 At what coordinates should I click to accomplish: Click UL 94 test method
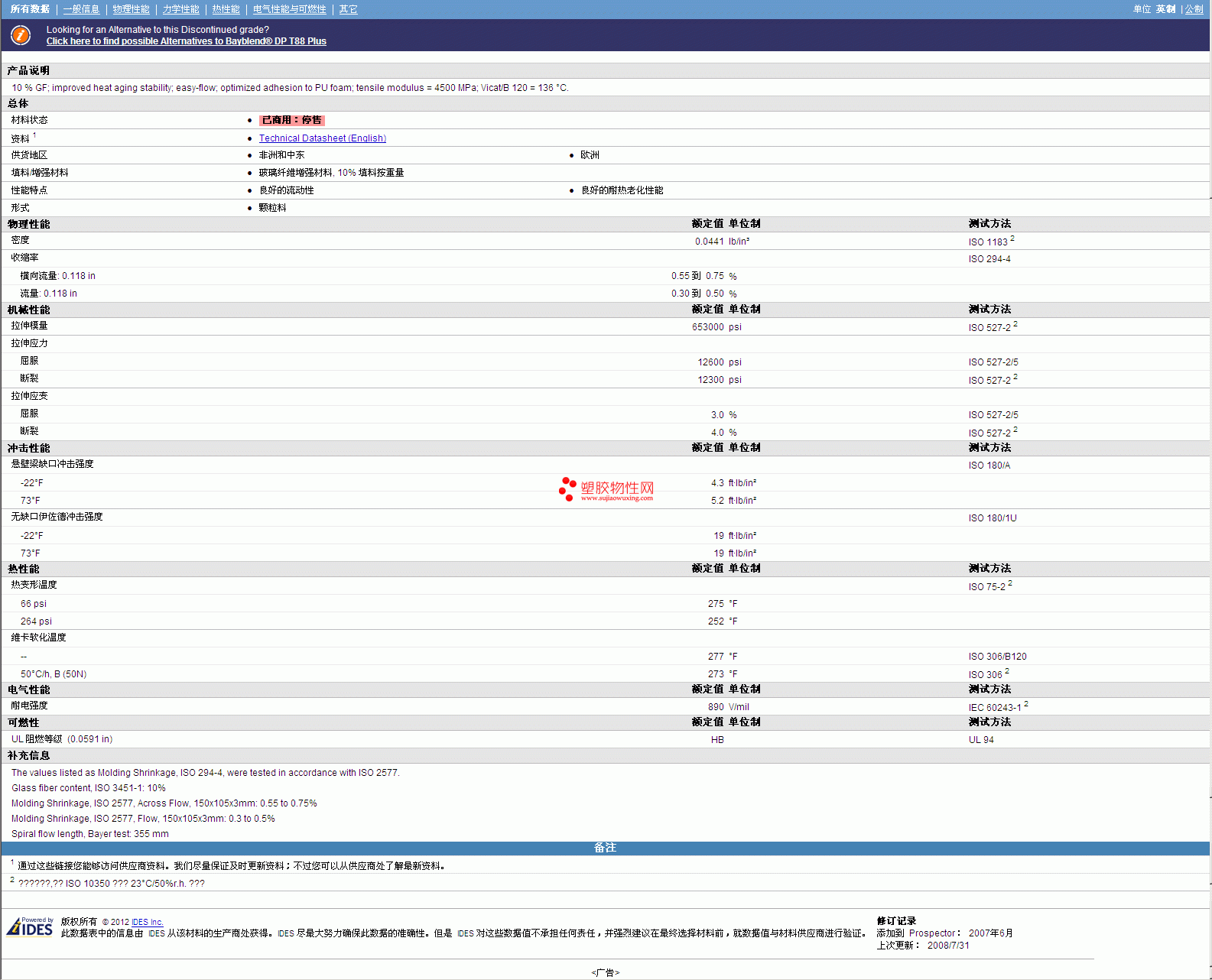981,740
